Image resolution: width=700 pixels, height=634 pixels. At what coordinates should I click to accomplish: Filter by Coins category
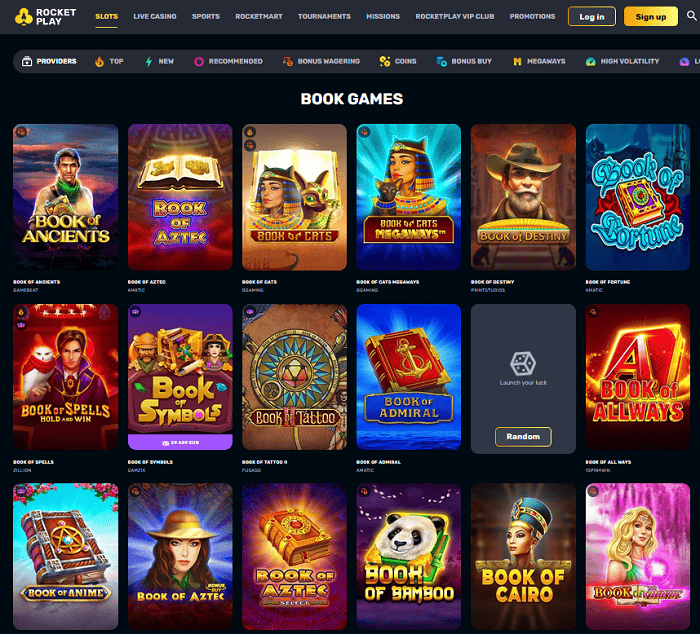click(398, 61)
